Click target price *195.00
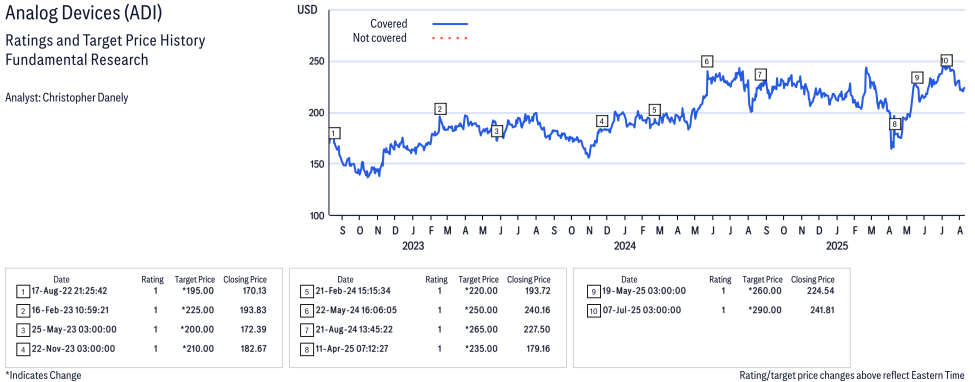975x382 pixels. pyautogui.click(x=199, y=291)
